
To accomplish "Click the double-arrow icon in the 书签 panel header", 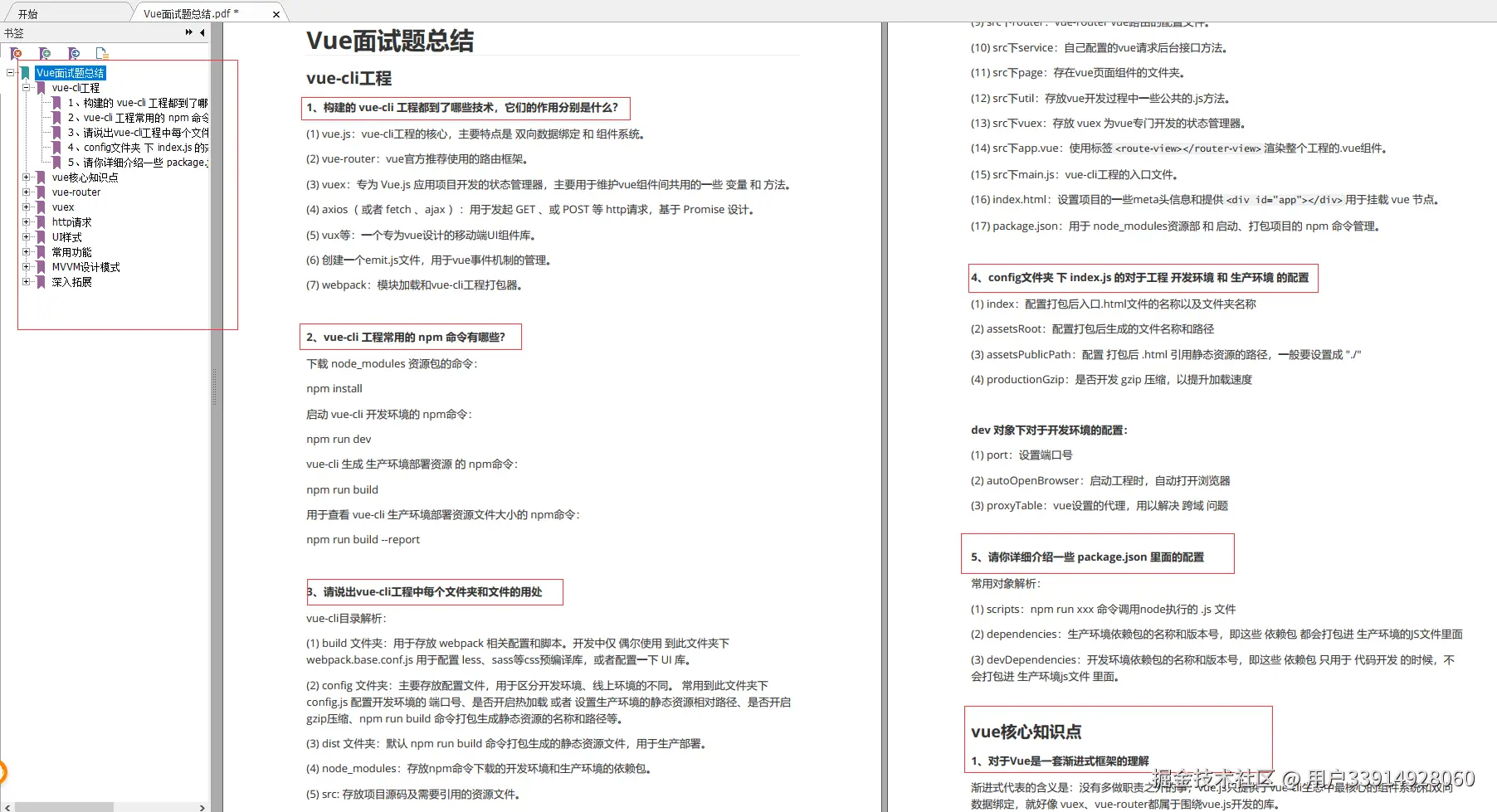I will pos(189,32).
